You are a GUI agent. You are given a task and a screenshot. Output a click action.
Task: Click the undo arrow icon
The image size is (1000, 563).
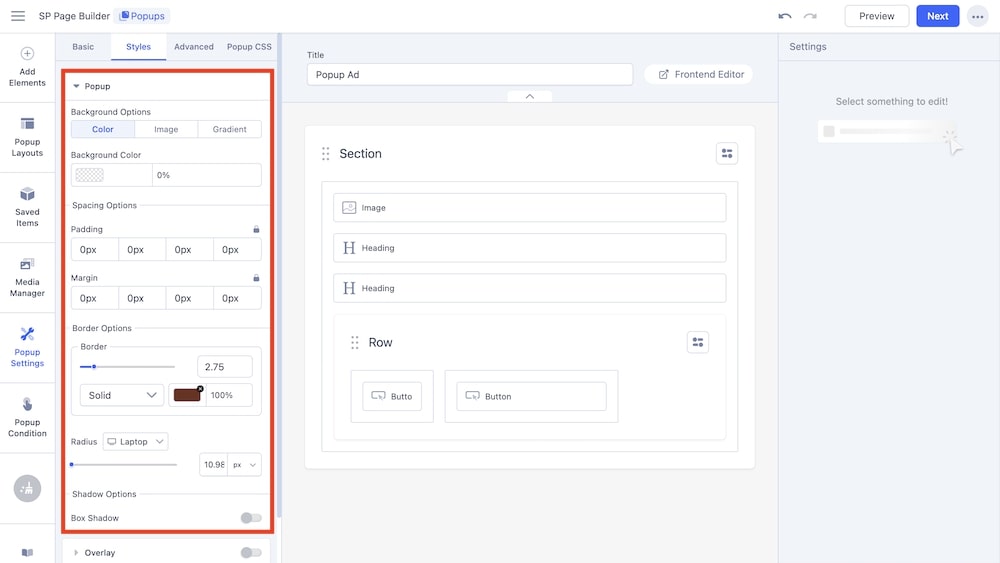[785, 16]
